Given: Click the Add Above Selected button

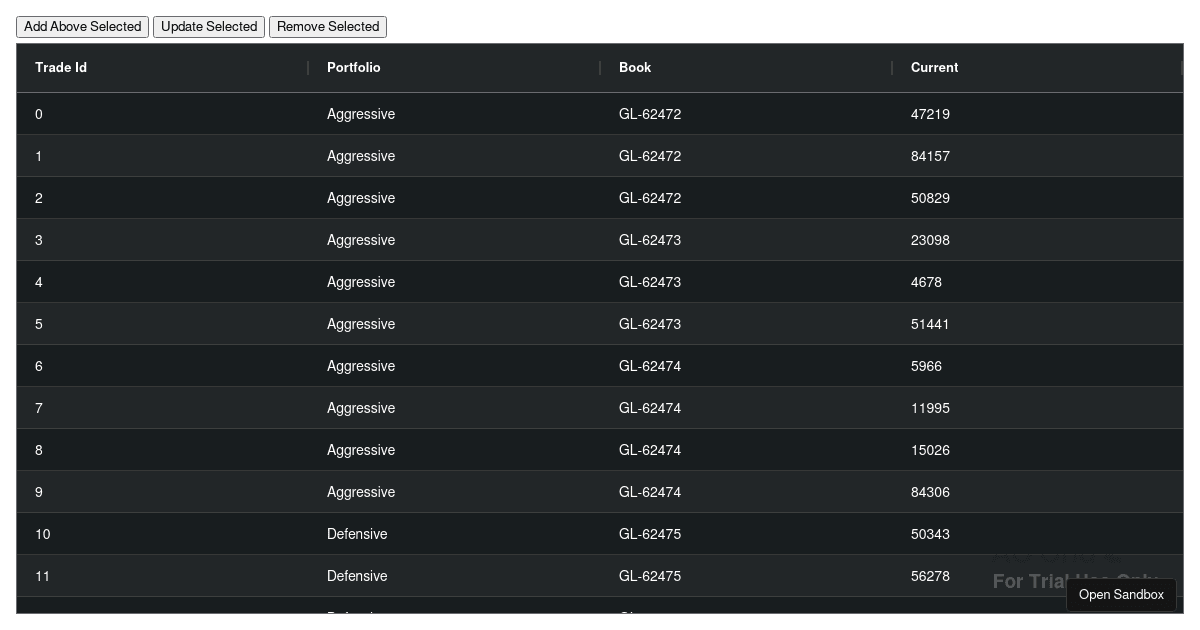Looking at the screenshot, I should [82, 27].
